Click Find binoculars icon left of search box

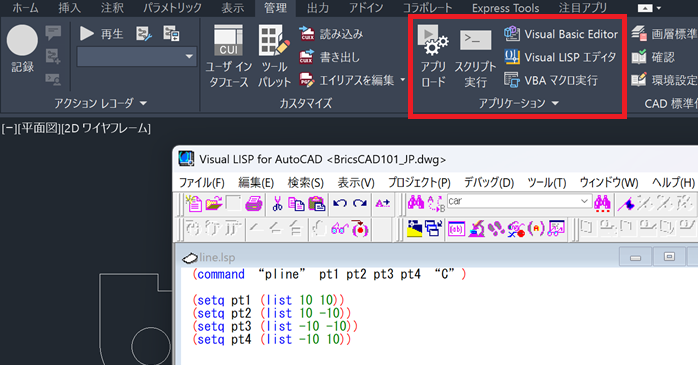[x=416, y=203]
